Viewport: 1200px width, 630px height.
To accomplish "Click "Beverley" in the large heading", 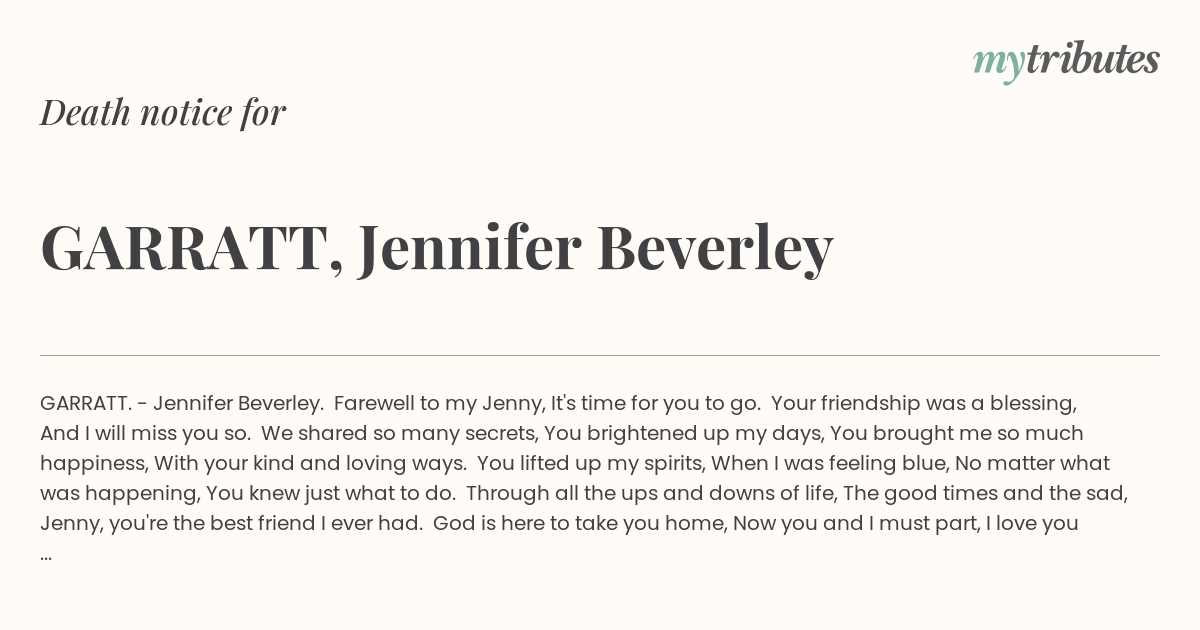I will click(715, 248).
